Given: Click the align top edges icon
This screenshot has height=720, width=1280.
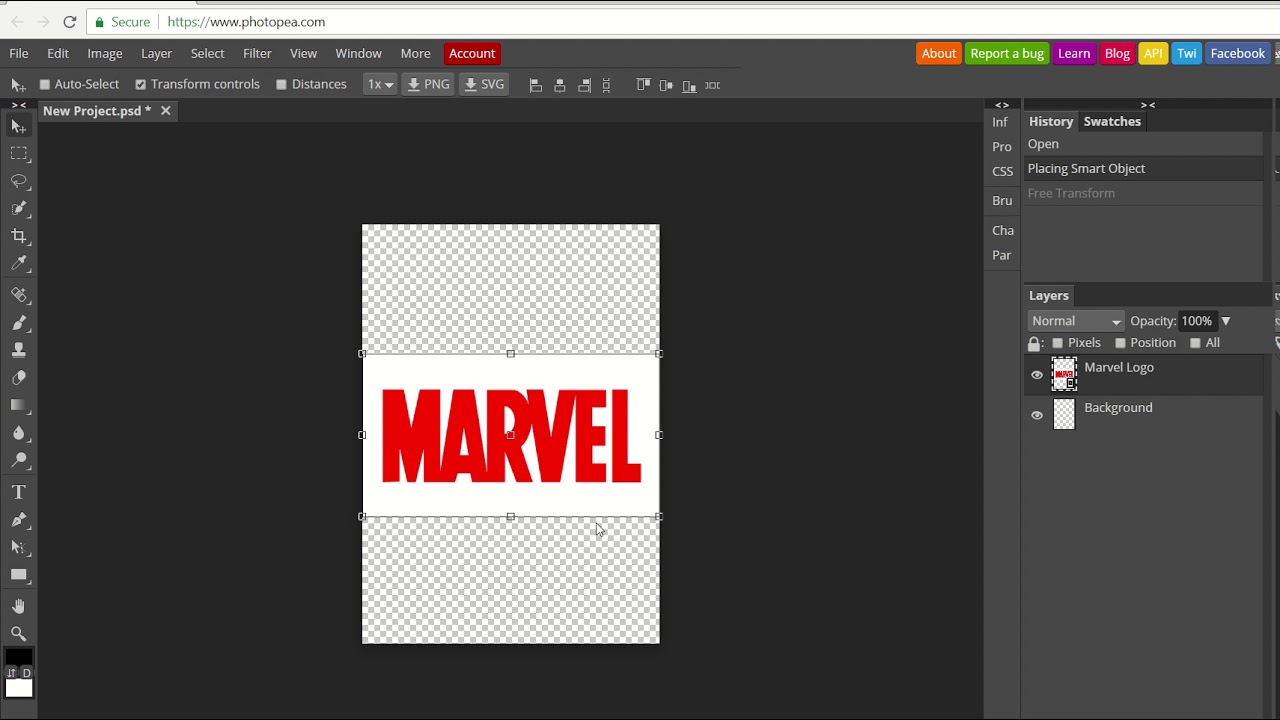Looking at the screenshot, I should coord(643,85).
